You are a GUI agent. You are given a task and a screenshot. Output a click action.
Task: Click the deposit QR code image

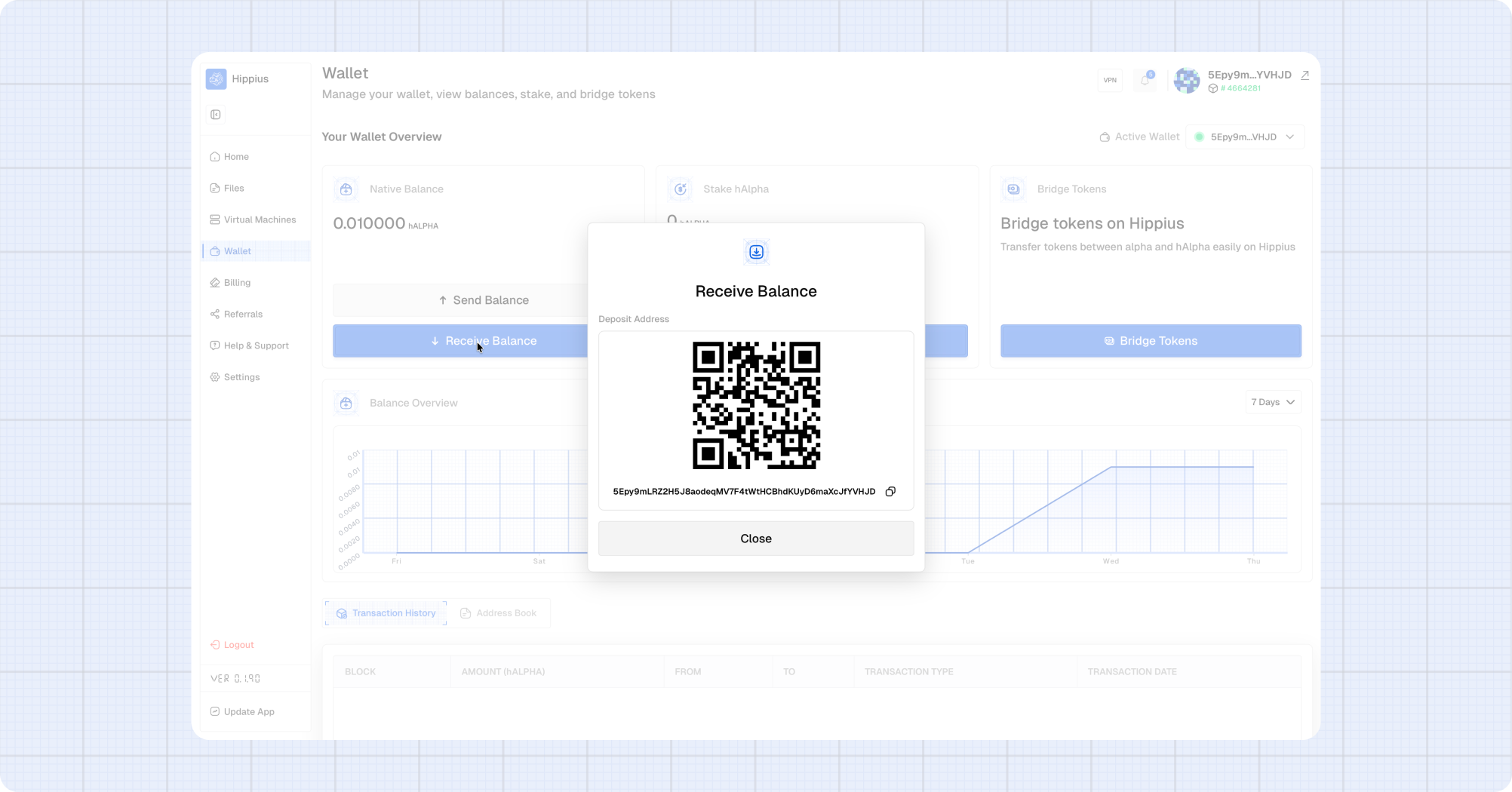pos(756,405)
